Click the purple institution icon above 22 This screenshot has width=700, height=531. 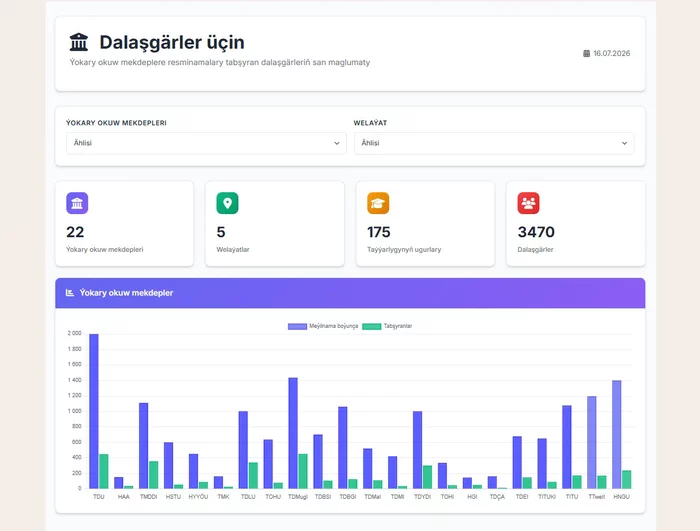pyautogui.click(x=77, y=203)
